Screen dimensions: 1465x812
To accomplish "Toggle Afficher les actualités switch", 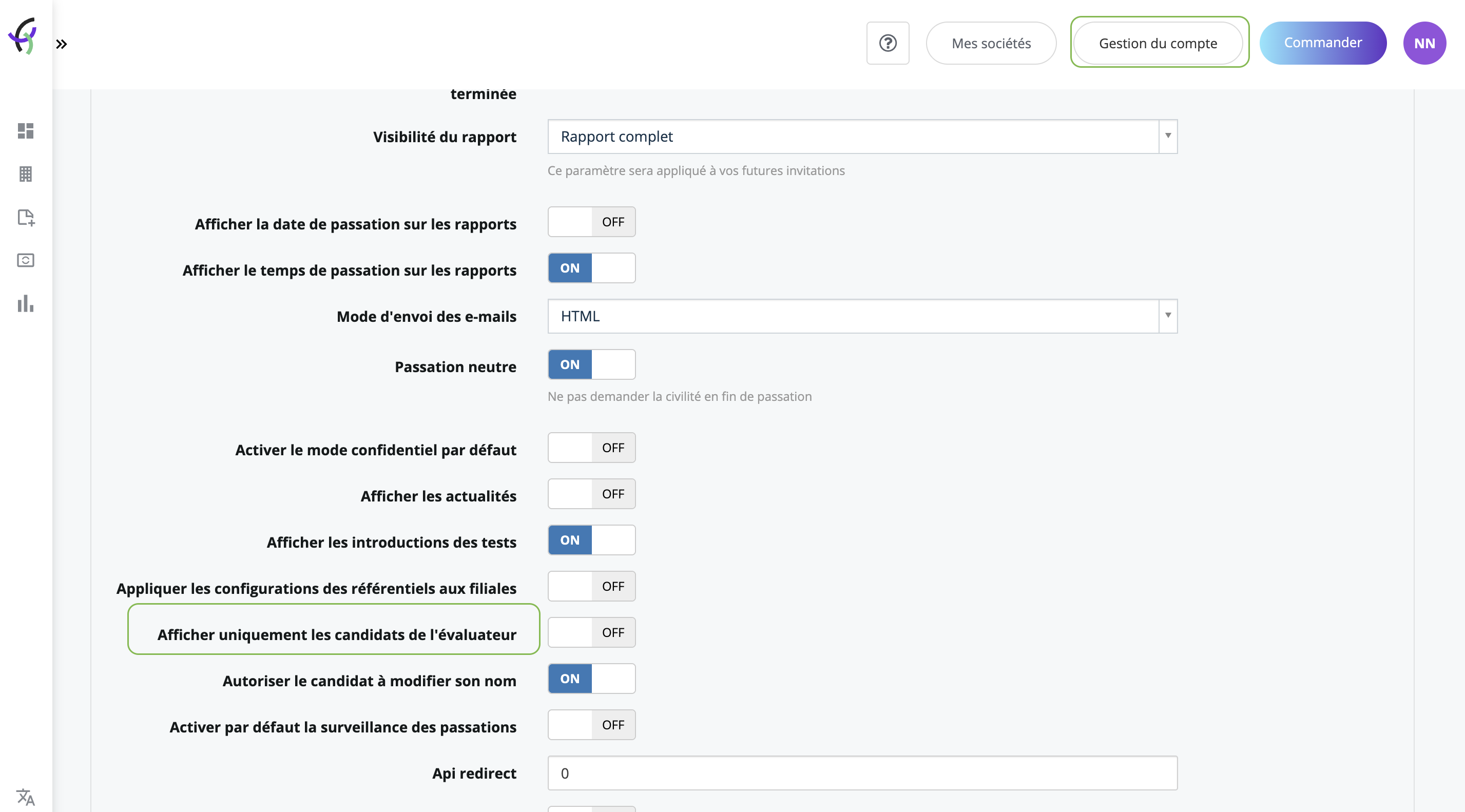I will tap(591, 494).
